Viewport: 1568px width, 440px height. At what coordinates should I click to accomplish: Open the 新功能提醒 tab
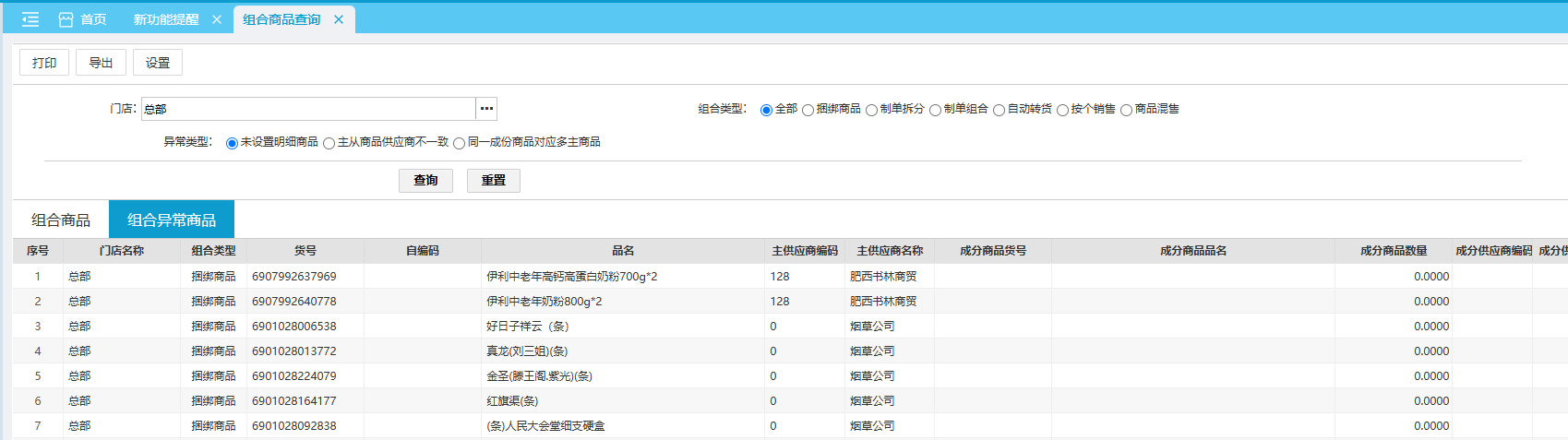click(x=166, y=19)
